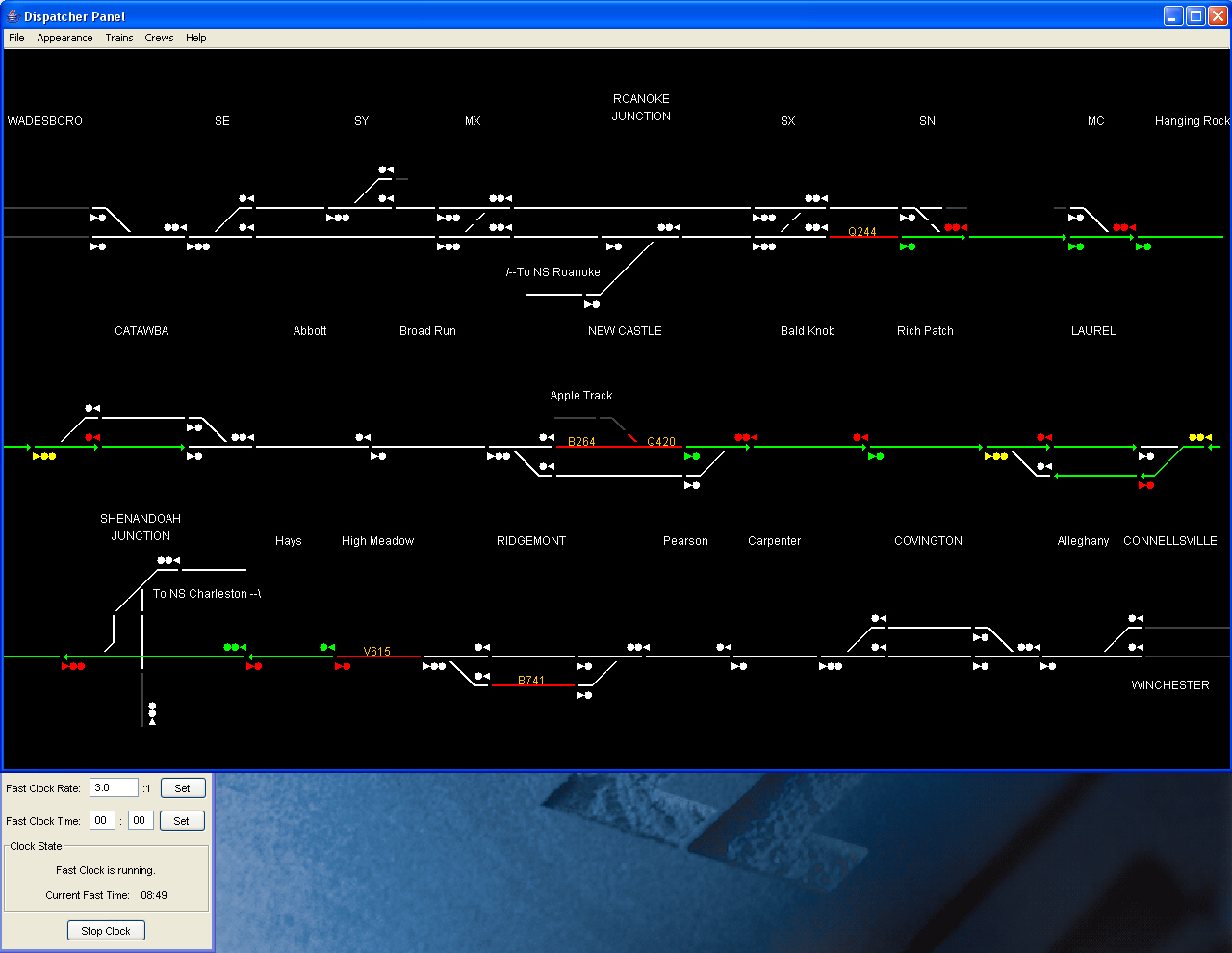Click the WINCHESTER label
The width and height of the screenshot is (1232, 953).
[x=1170, y=685]
